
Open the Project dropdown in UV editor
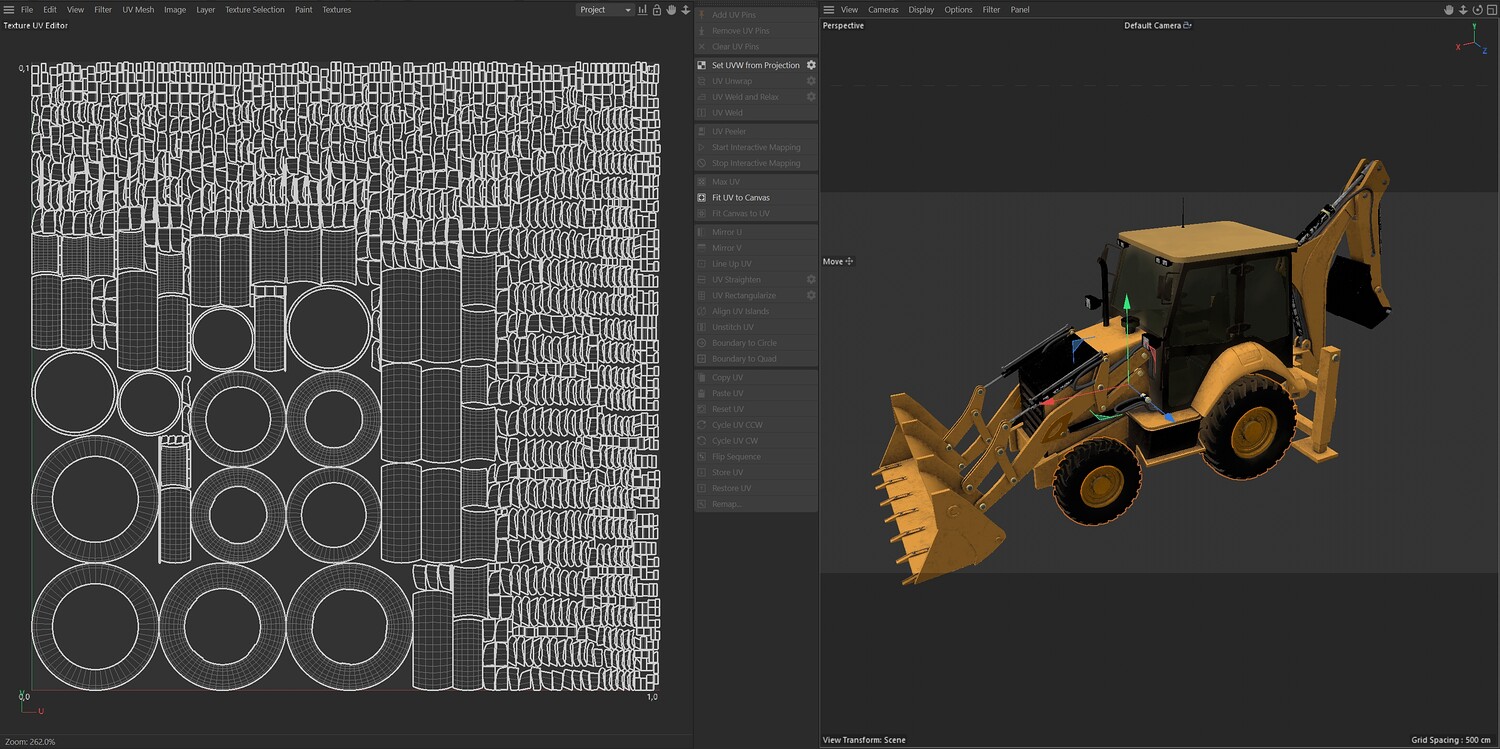point(605,10)
